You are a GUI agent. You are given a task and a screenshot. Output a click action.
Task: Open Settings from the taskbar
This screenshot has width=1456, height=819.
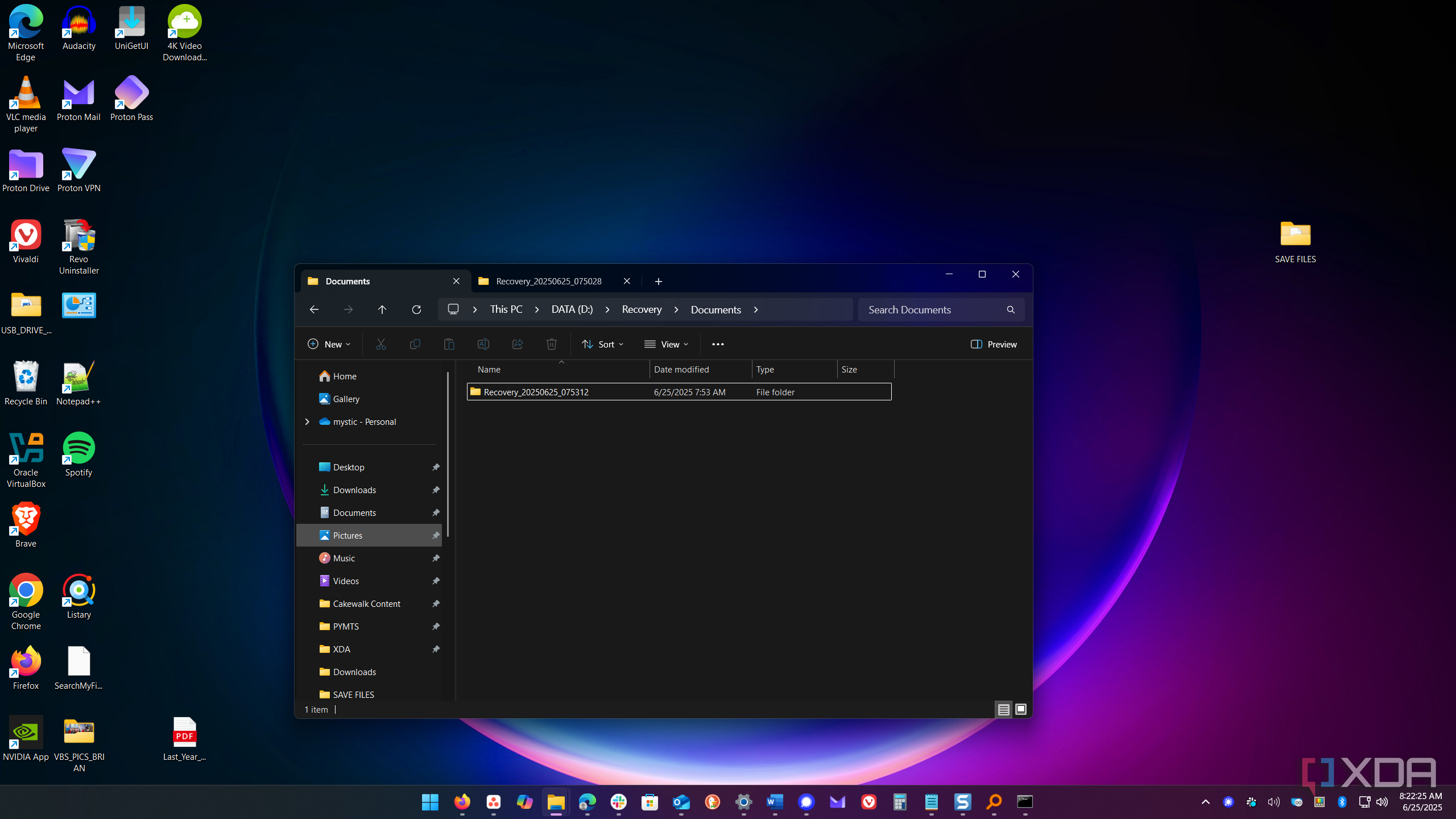click(x=743, y=802)
